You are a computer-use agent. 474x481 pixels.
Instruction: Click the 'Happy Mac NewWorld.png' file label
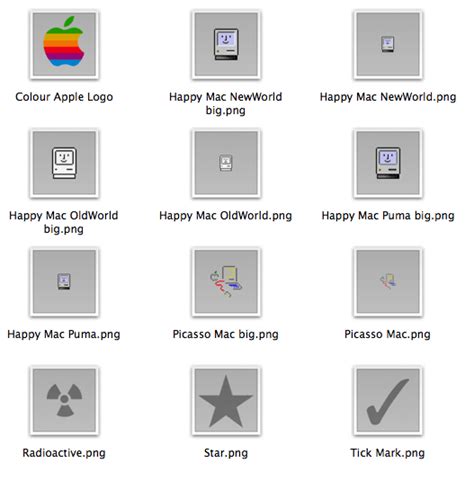click(x=388, y=97)
